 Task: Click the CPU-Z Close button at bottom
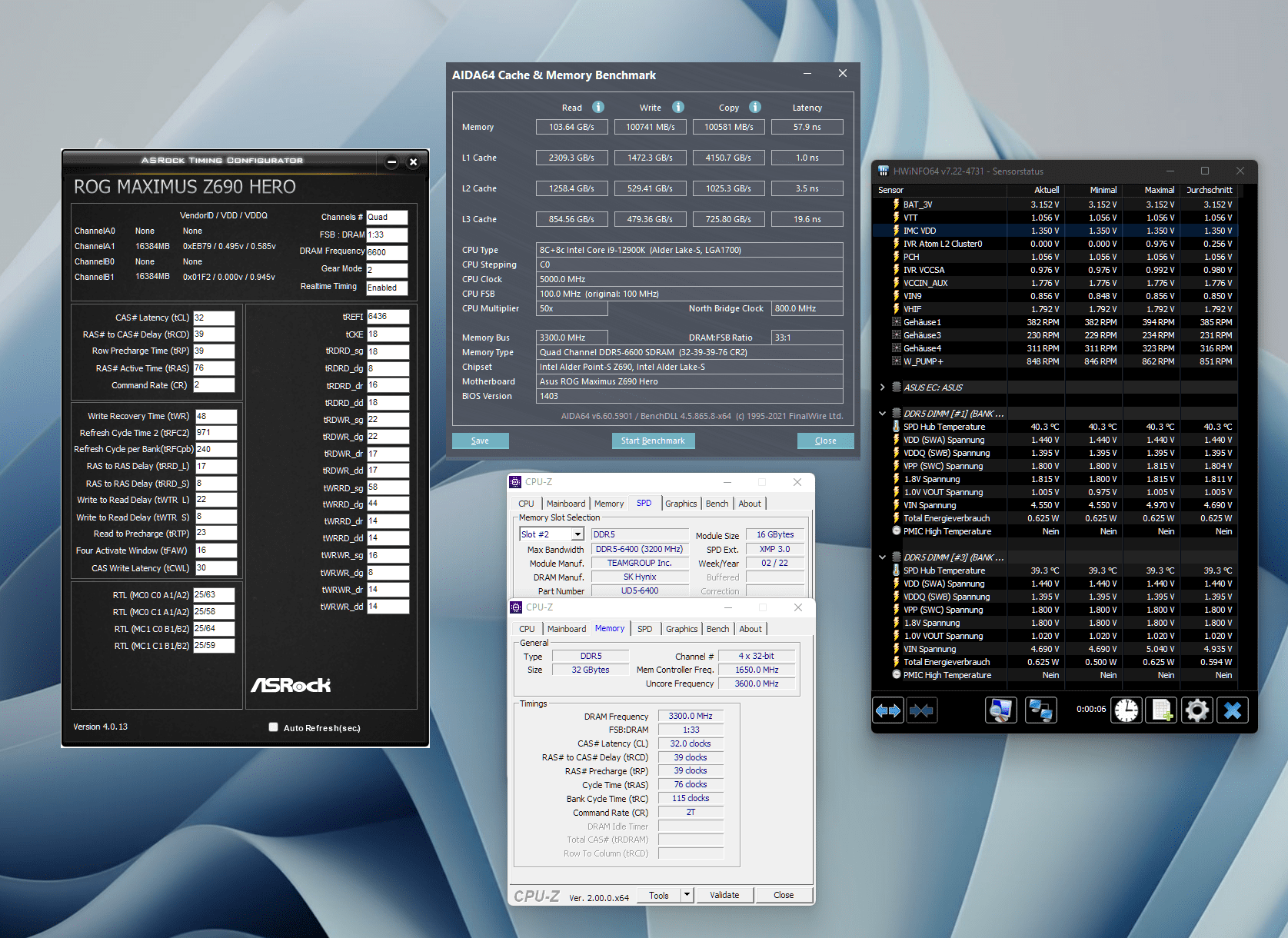pyautogui.click(x=784, y=895)
